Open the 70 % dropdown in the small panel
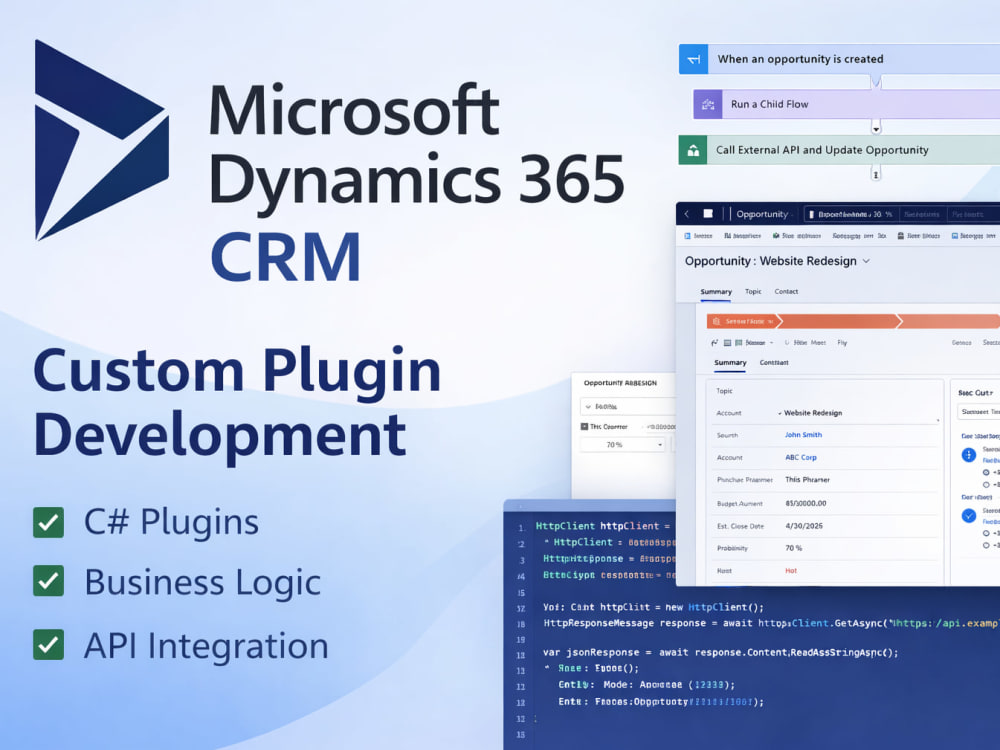The height and width of the screenshot is (750, 1000). pyautogui.click(x=622, y=445)
